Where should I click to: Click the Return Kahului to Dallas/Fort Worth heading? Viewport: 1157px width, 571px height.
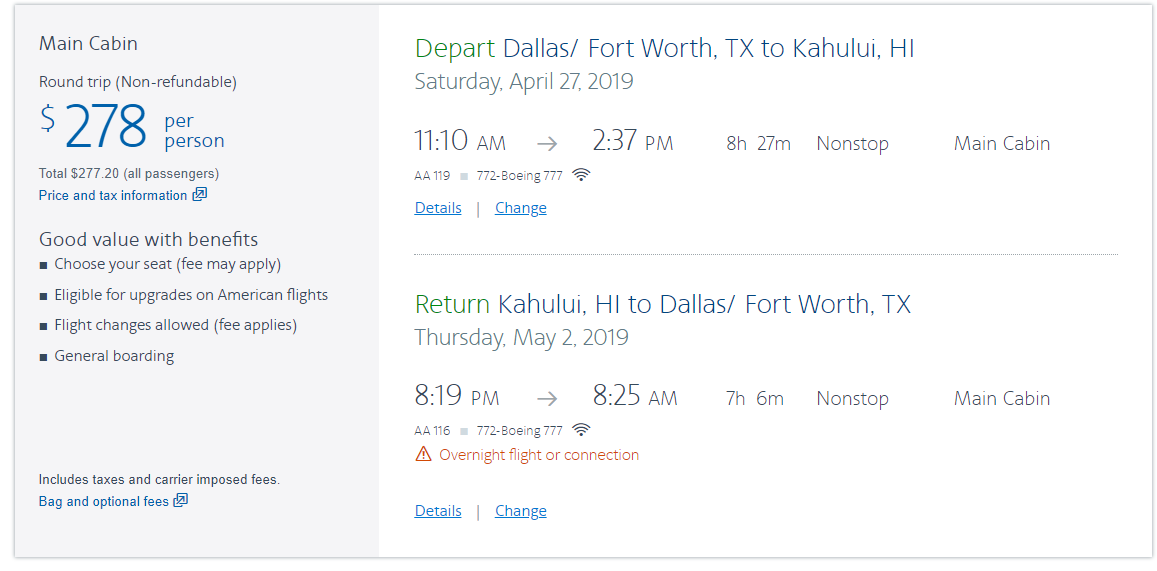662,304
